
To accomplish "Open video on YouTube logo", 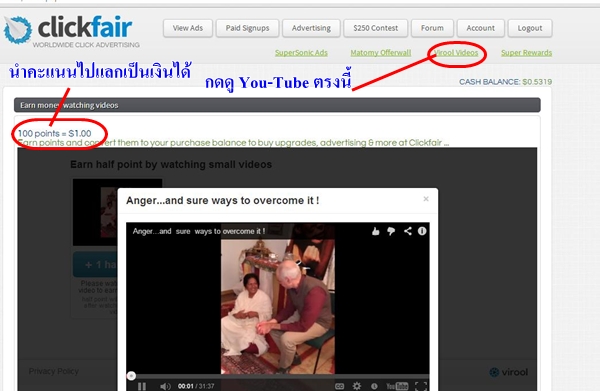I will 397,386.
